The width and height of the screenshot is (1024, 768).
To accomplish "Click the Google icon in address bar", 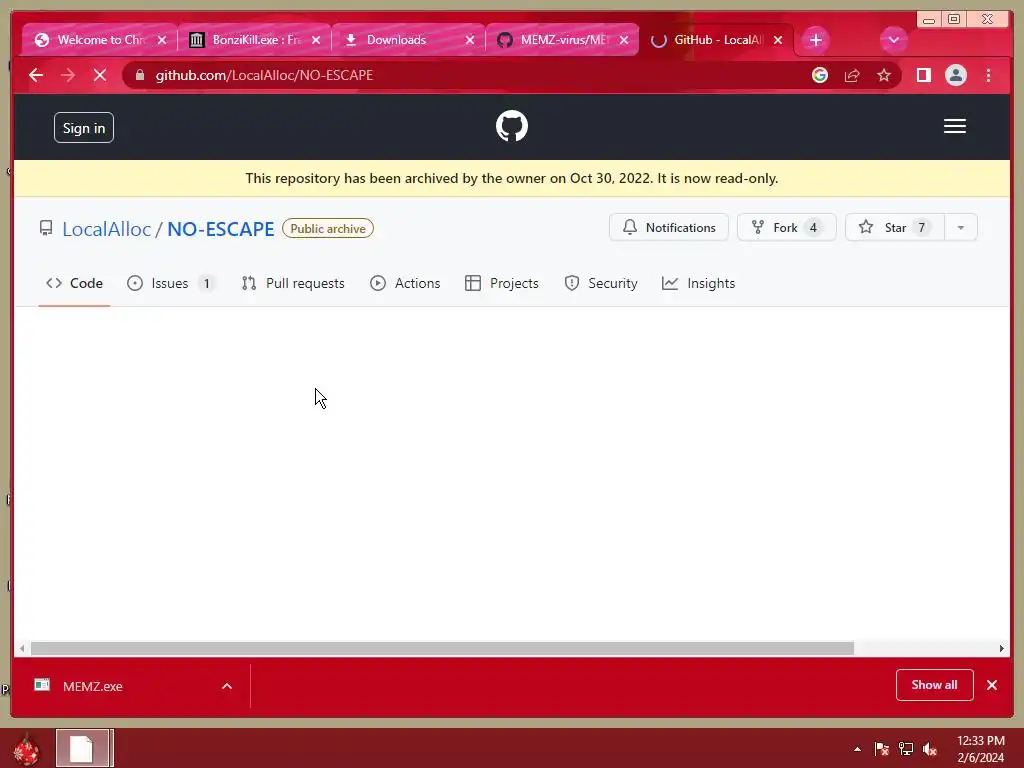I will (820, 75).
